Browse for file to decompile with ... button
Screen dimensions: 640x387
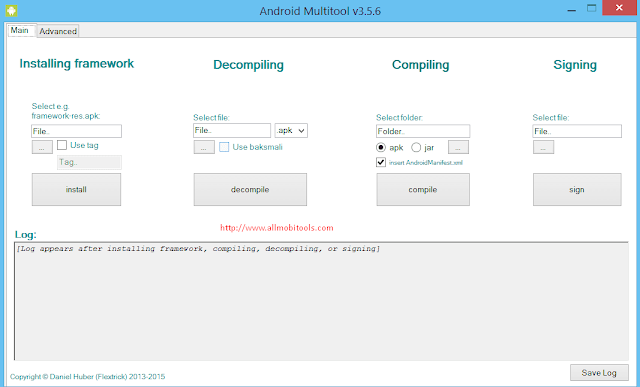click(204, 147)
